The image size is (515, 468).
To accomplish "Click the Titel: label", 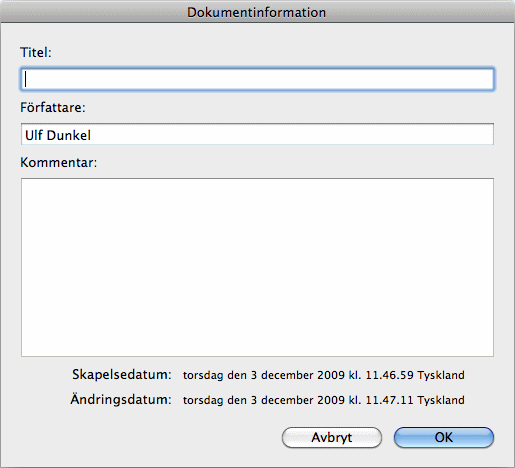I will click(36, 52).
